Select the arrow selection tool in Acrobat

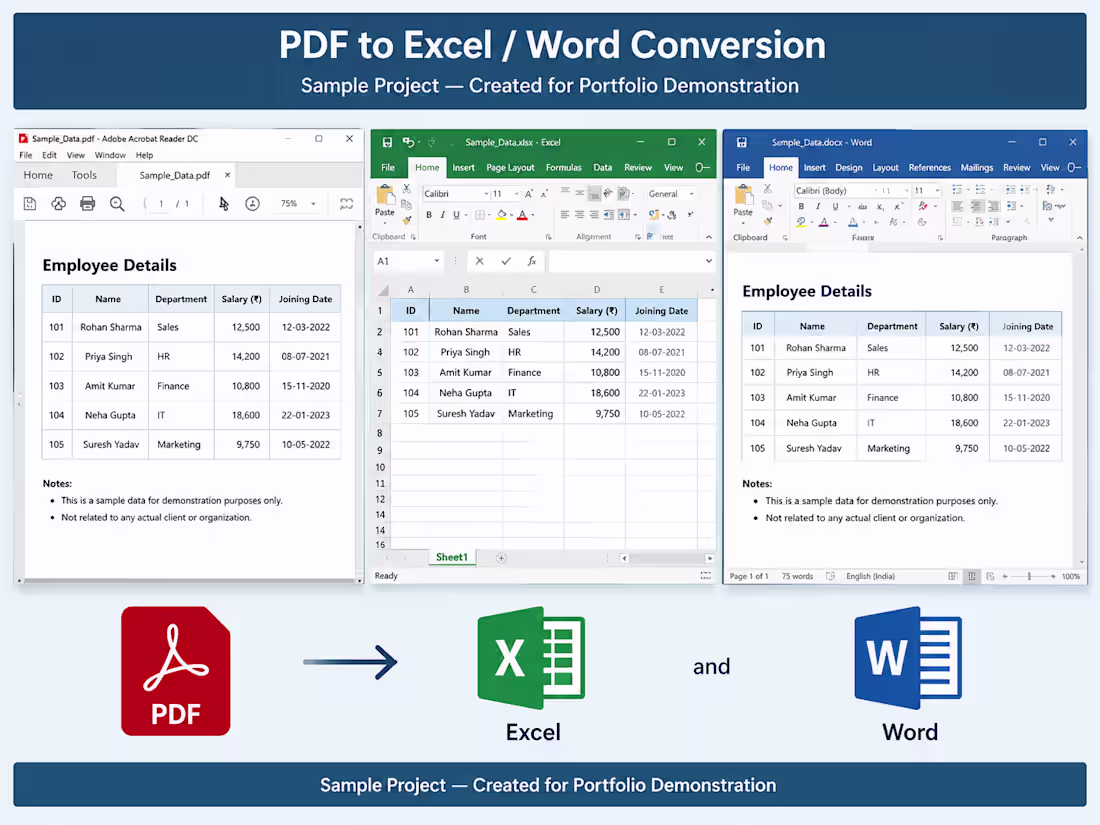click(x=223, y=203)
